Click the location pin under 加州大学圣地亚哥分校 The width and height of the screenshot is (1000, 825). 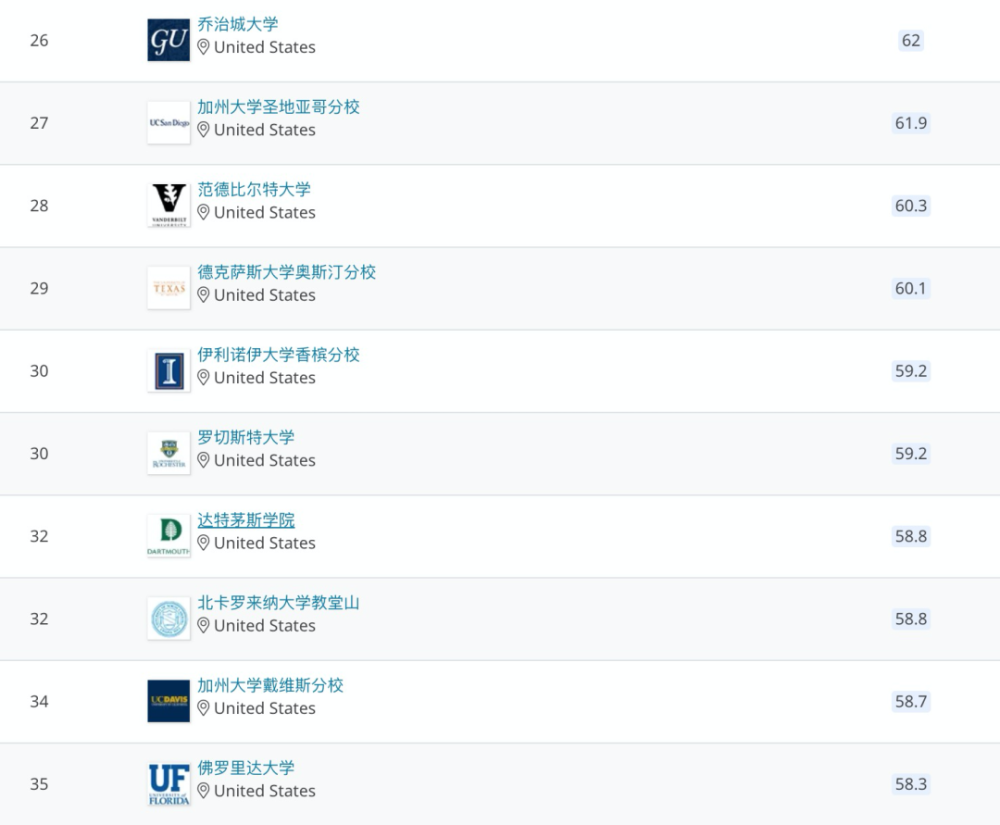pyautogui.click(x=203, y=130)
